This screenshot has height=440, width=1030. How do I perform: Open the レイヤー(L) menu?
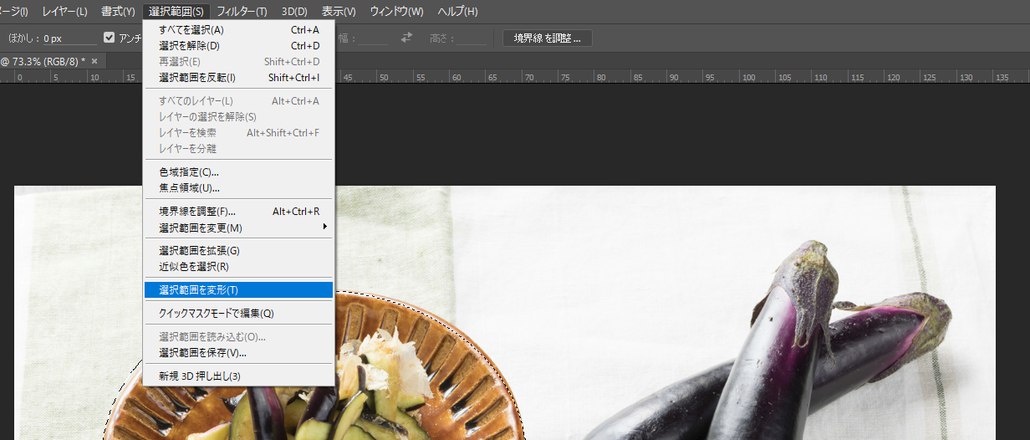pyautogui.click(x=64, y=12)
